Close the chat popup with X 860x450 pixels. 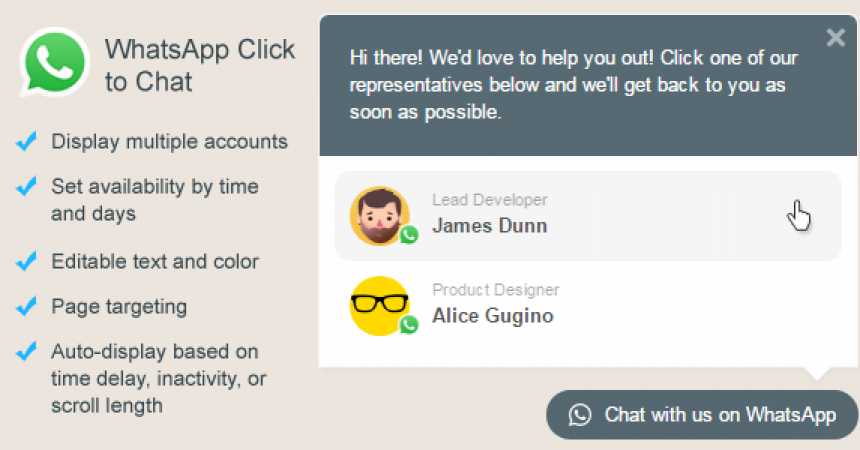835,37
